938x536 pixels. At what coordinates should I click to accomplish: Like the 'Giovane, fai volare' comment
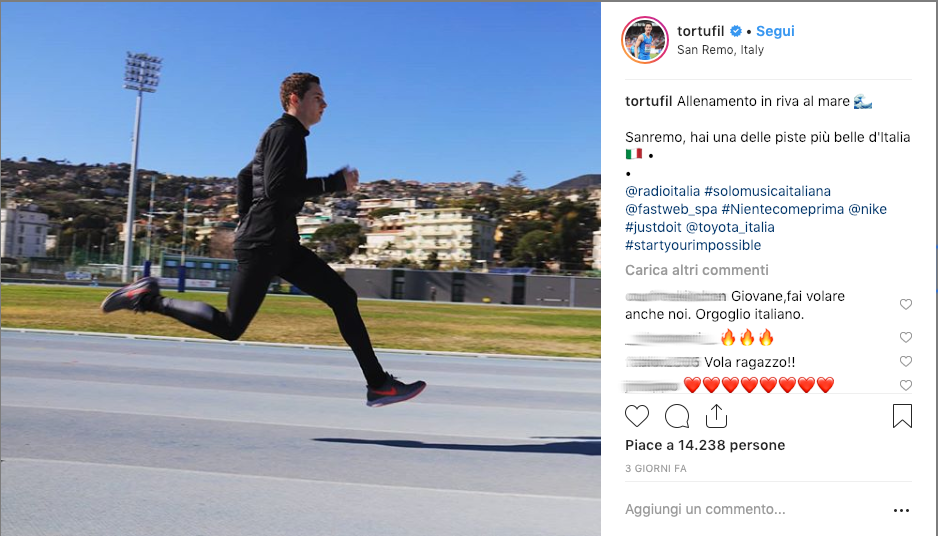pos(906,304)
